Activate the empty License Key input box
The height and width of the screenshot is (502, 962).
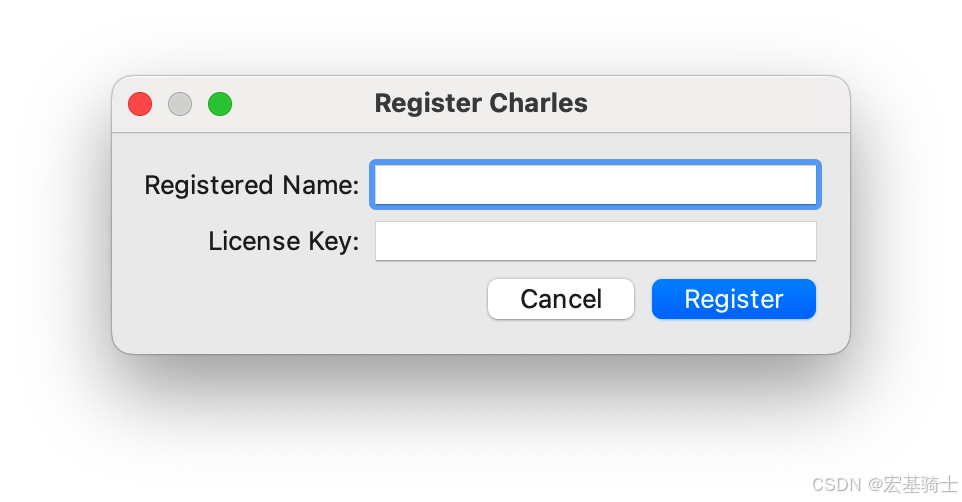(x=596, y=241)
